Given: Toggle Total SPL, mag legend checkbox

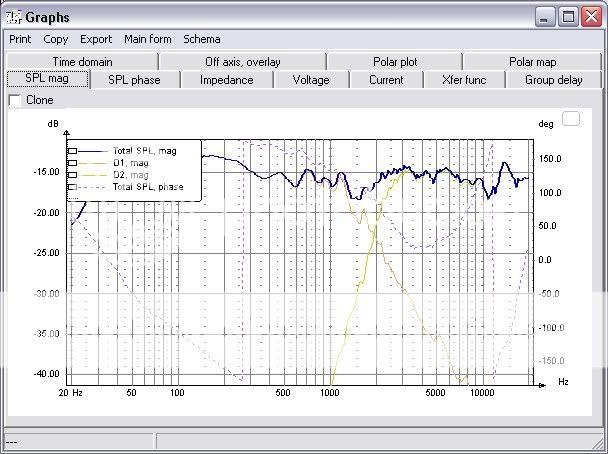Looking at the screenshot, I should click(73, 151).
